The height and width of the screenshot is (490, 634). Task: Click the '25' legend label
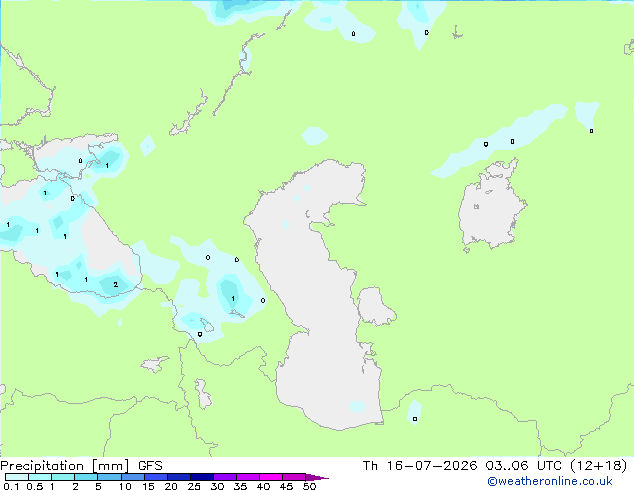[x=194, y=486]
